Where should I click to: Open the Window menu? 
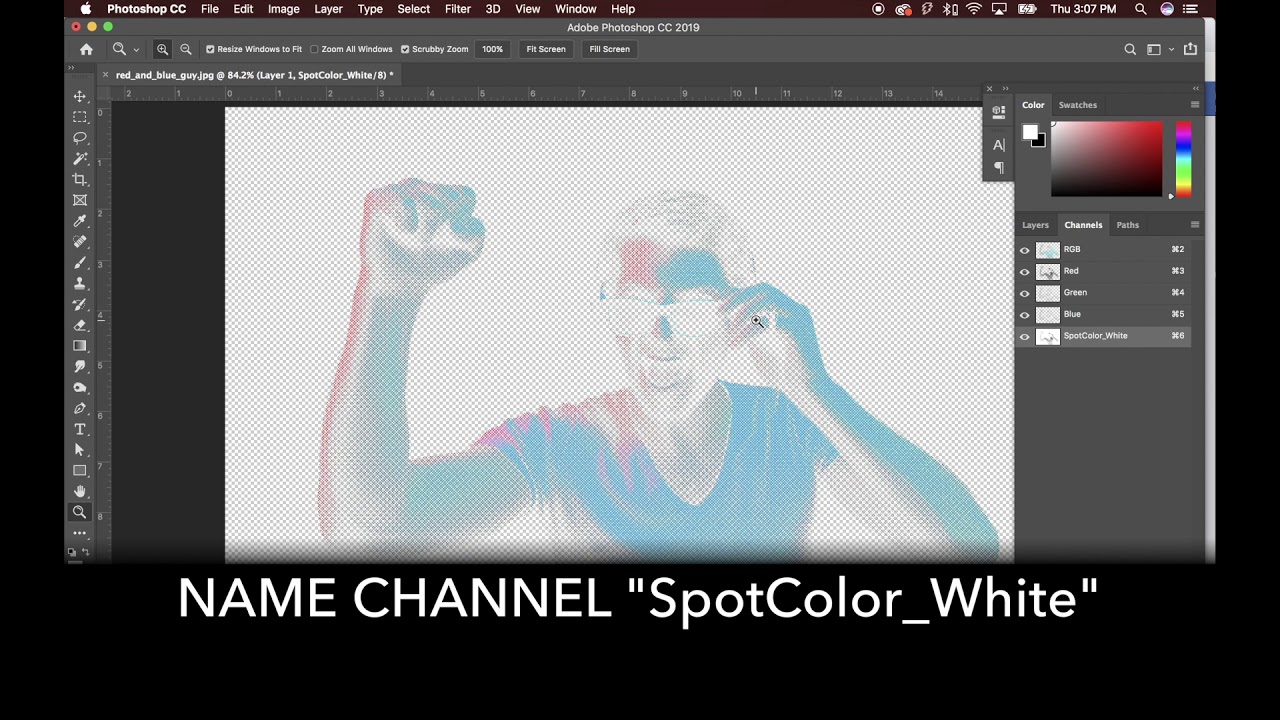(x=575, y=9)
